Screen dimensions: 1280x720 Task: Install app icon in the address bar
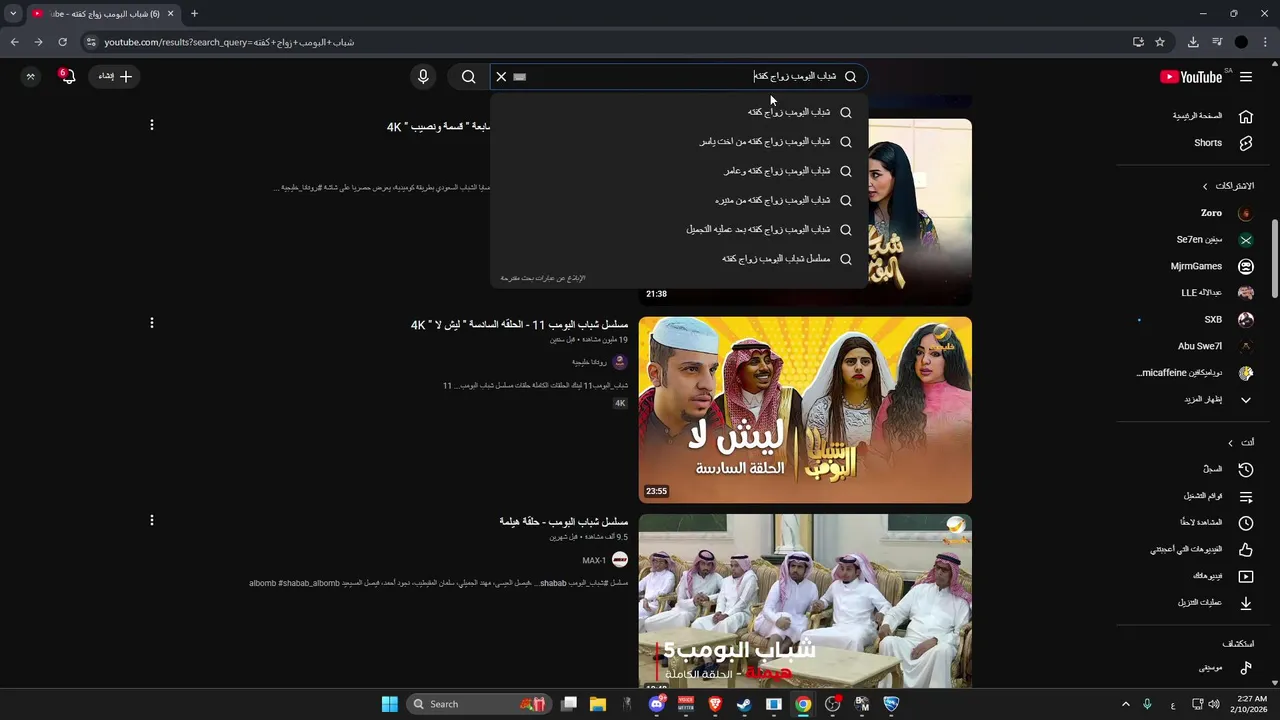[1138, 42]
